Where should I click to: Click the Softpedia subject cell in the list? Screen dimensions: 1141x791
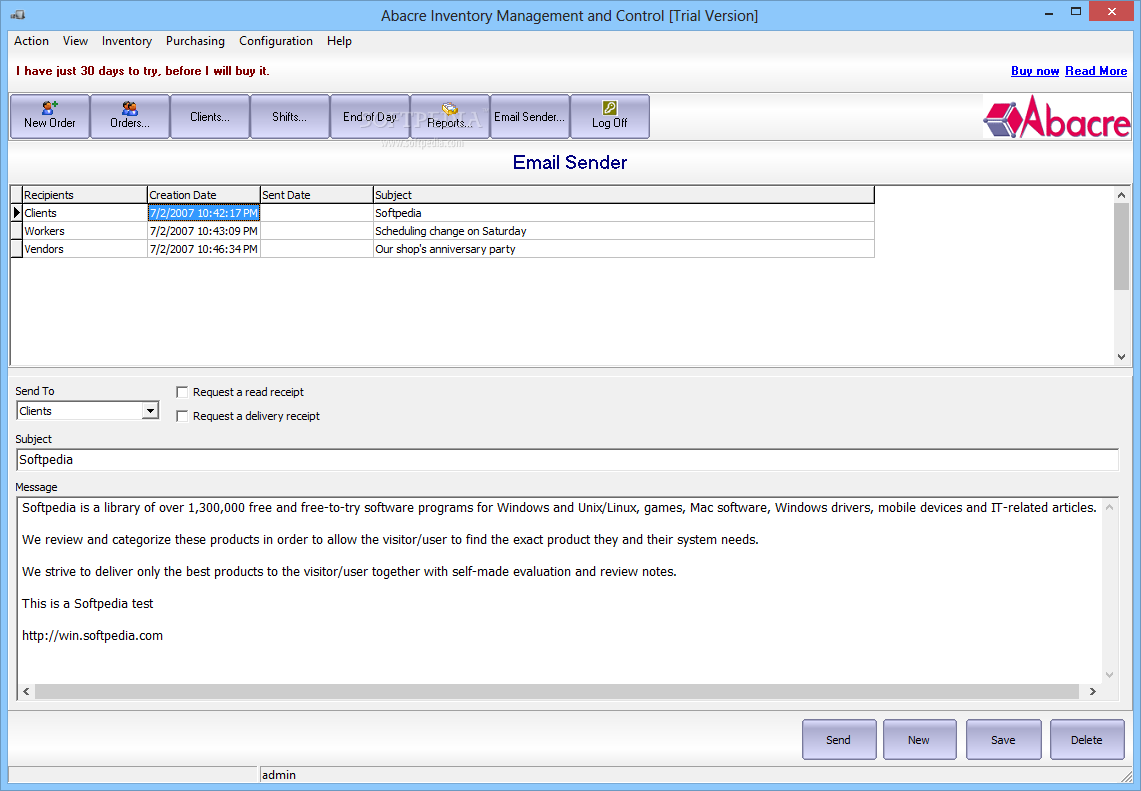624,213
